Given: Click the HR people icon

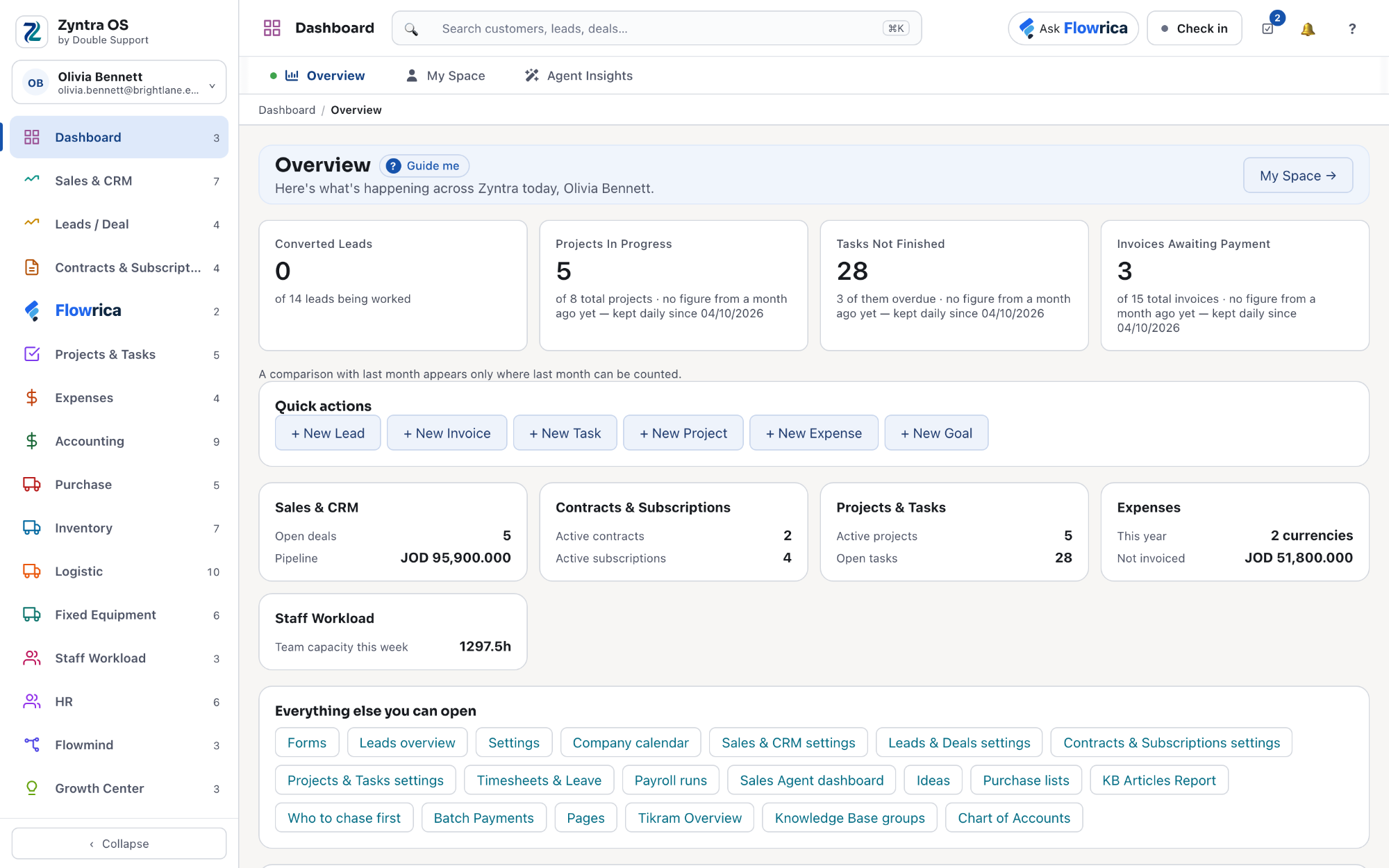Looking at the screenshot, I should point(32,701).
